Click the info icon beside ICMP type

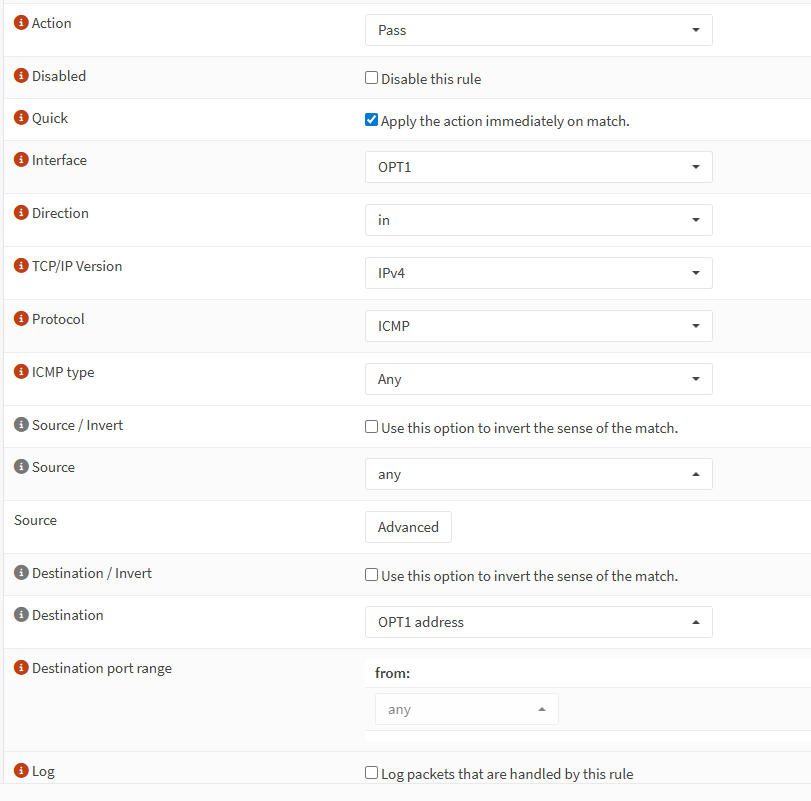coord(21,372)
